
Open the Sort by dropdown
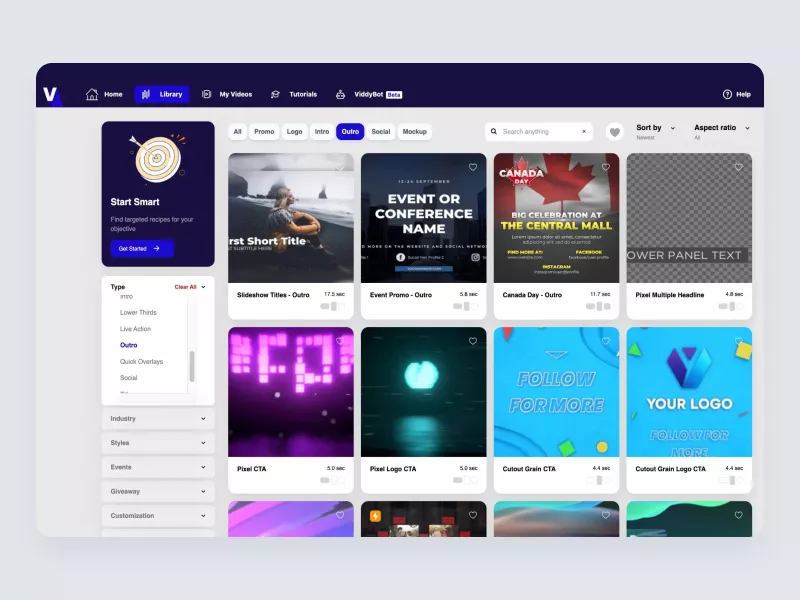tap(656, 131)
